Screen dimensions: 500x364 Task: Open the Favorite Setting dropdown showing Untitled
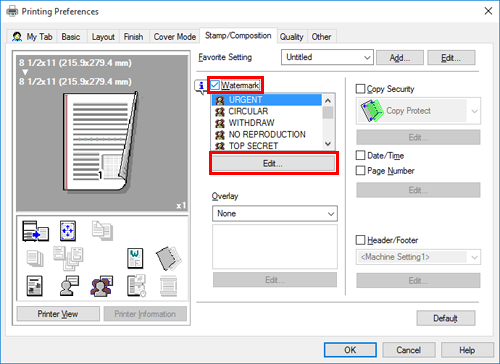point(327,57)
